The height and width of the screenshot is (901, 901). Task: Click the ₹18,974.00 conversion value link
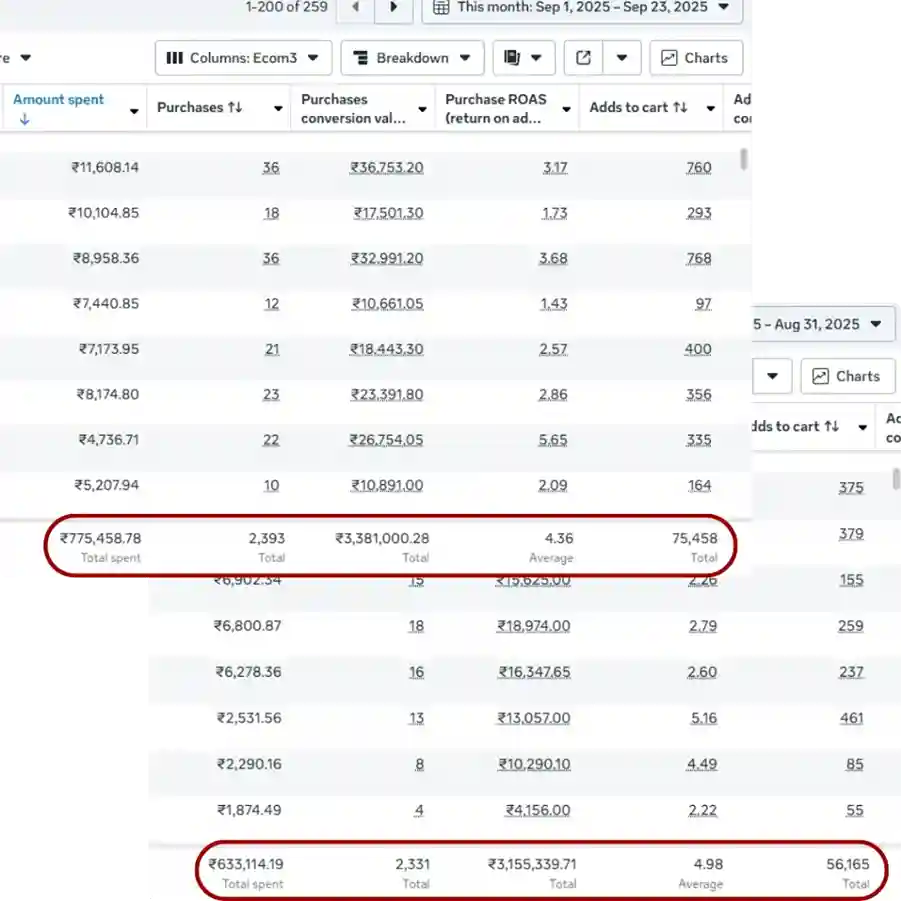pyautogui.click(x=533, y=626)
